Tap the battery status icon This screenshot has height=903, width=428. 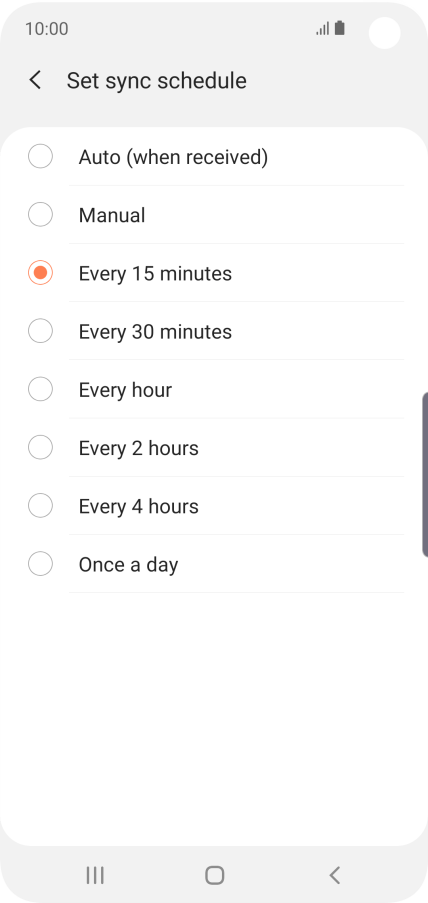(339, 28)
